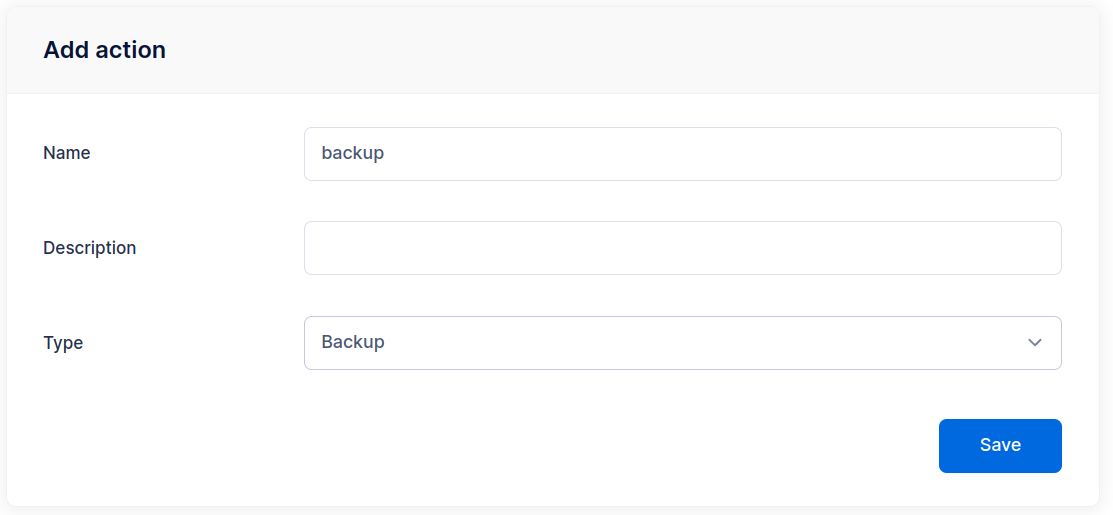
Task: Expand the Type options list
Action: point(682,343)
